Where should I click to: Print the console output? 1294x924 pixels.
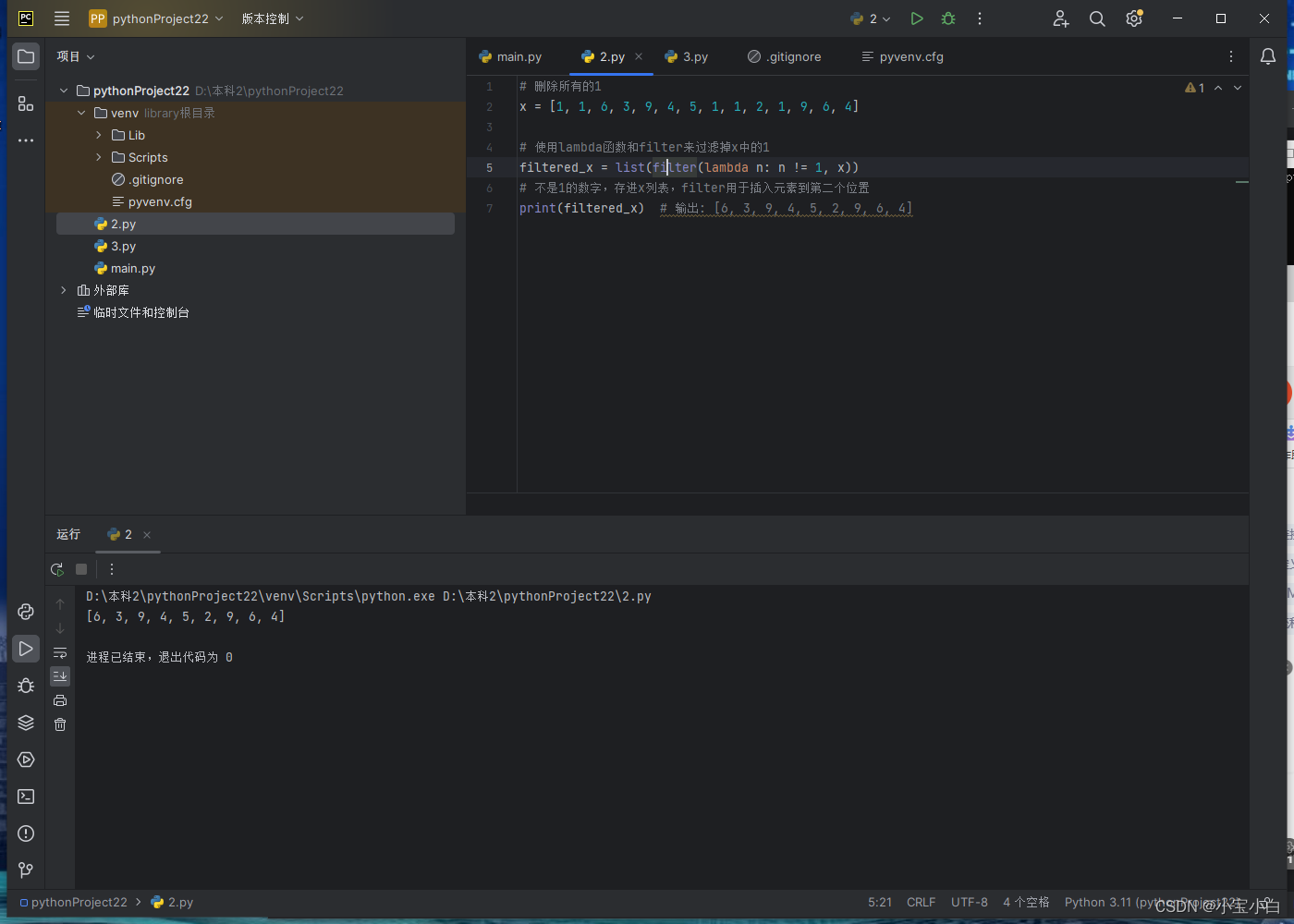60,700
